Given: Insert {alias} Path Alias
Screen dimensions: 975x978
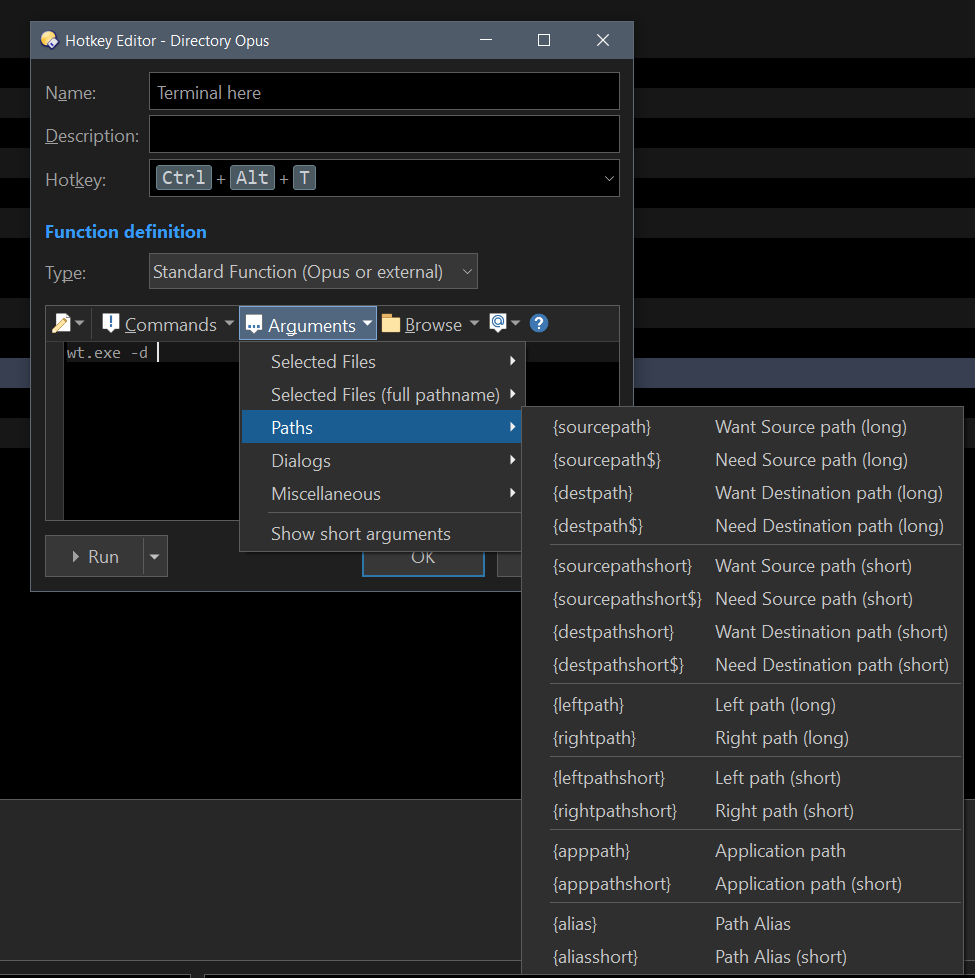Looking at the screenshot, I should [x=742, y=924].
